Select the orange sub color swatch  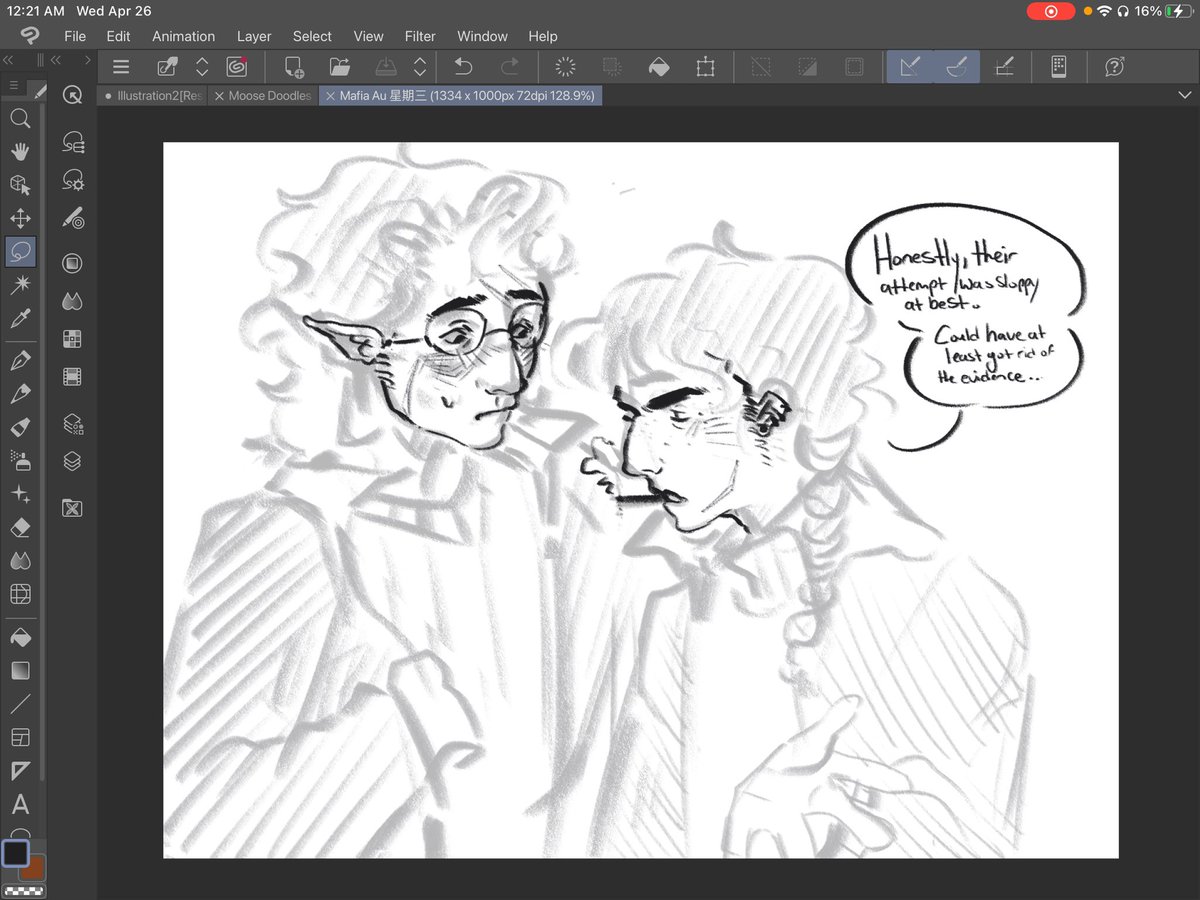(35, 868)
